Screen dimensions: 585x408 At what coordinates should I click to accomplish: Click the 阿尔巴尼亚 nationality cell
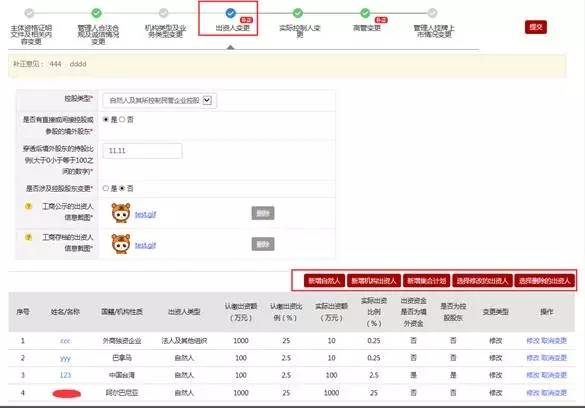click(122, 392)
